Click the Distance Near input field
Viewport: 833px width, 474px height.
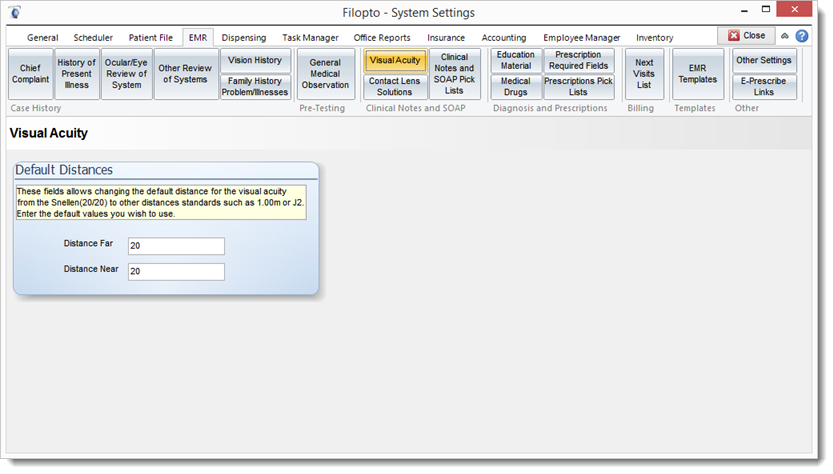pyautogui.click(x=176, y=272)
